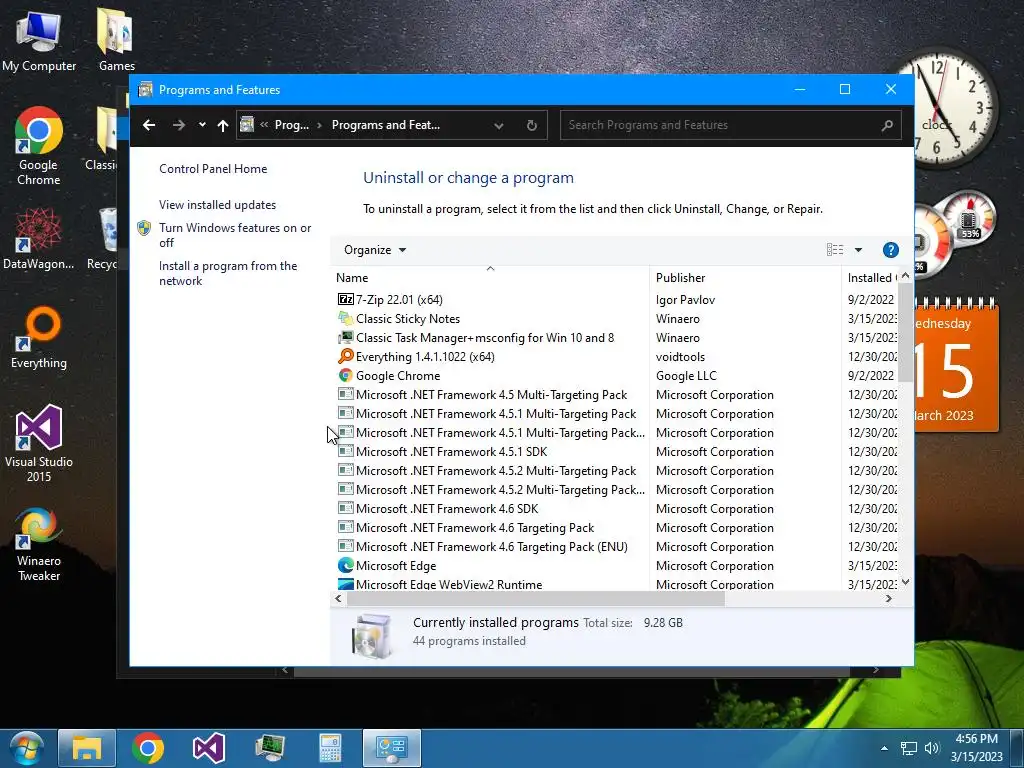The width and height of the screenshot is (1024, 768).
Task: Click the network tray icon
Action: click(x=908, y=748)
